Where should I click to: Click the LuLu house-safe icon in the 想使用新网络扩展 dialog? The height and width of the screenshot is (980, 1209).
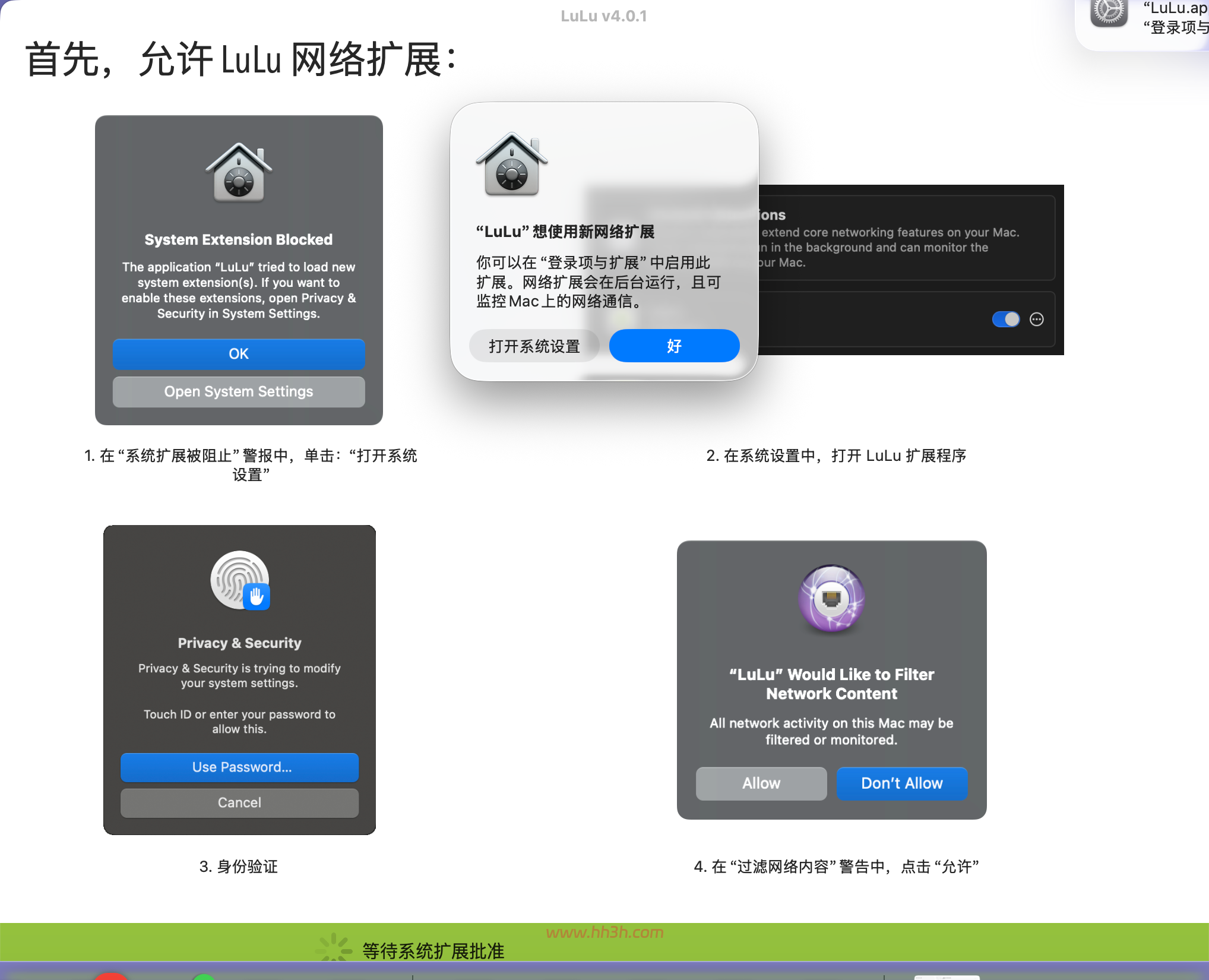[x=512, y=164]
